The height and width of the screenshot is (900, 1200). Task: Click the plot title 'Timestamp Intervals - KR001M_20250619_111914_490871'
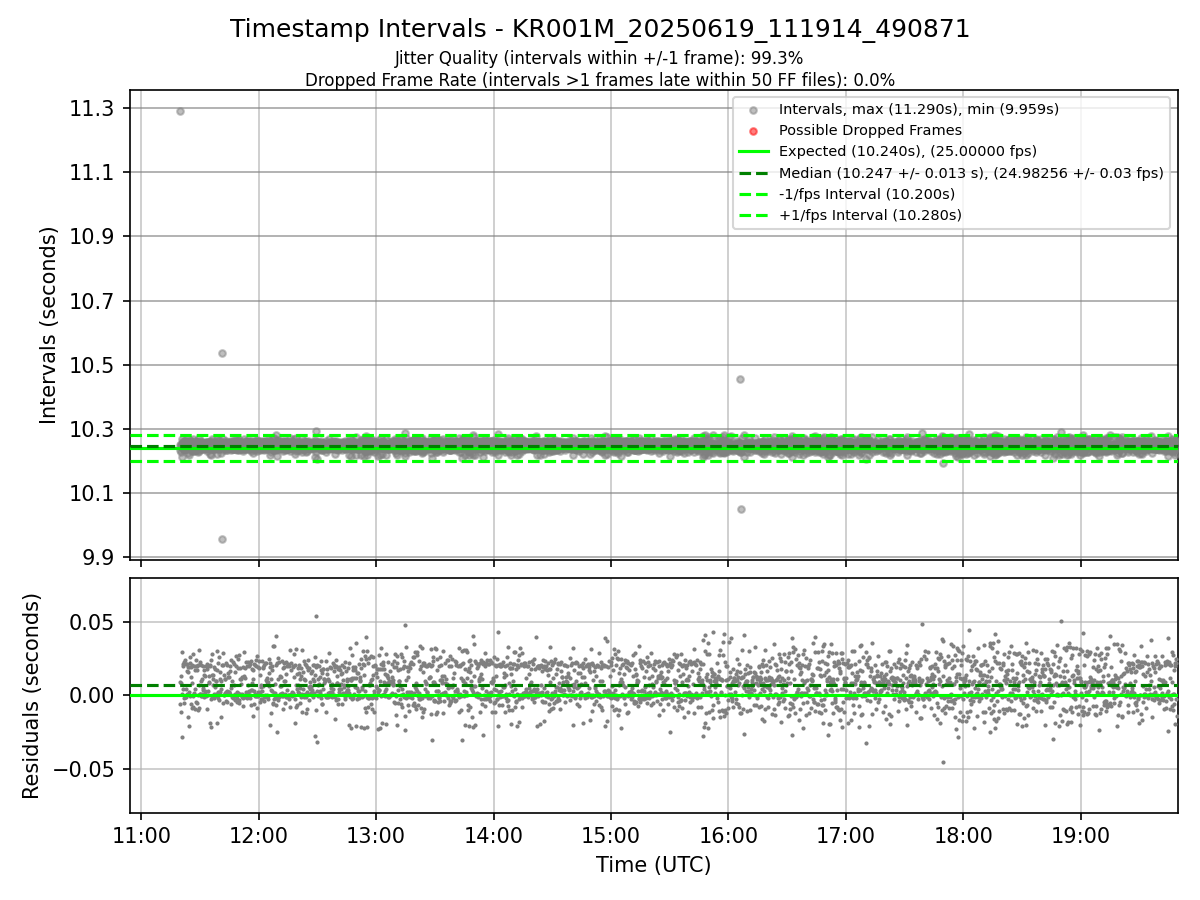point(600,29)
